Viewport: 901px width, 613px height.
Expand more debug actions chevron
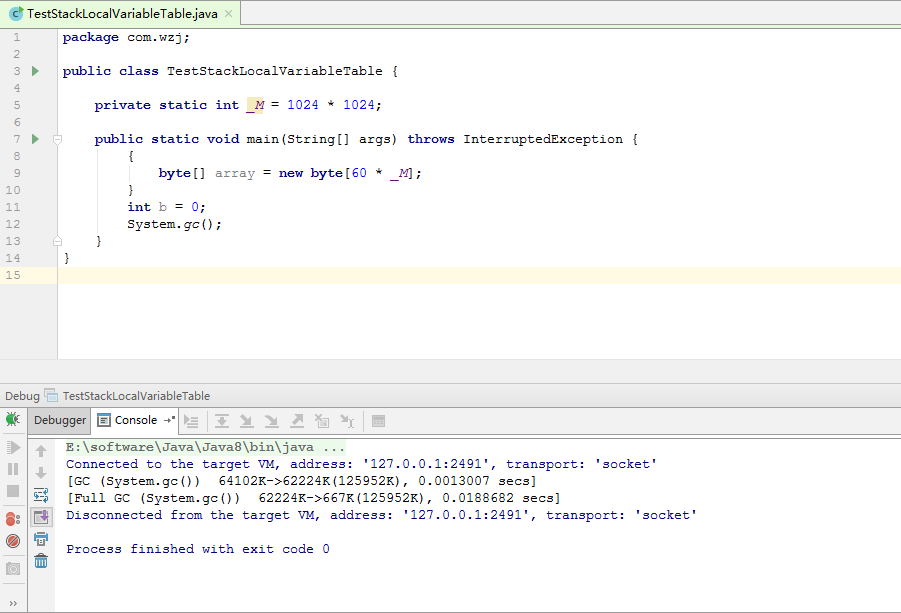tap(13, 603)
